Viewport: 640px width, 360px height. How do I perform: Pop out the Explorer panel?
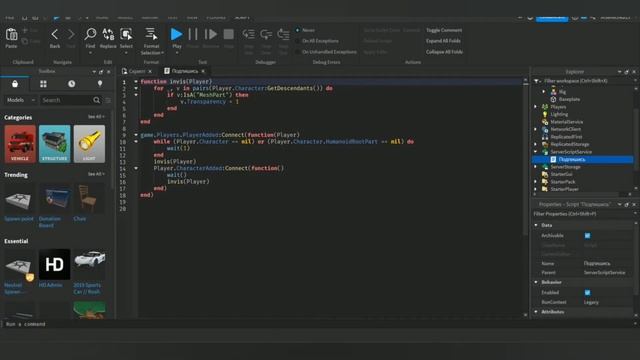pos(627,72)
